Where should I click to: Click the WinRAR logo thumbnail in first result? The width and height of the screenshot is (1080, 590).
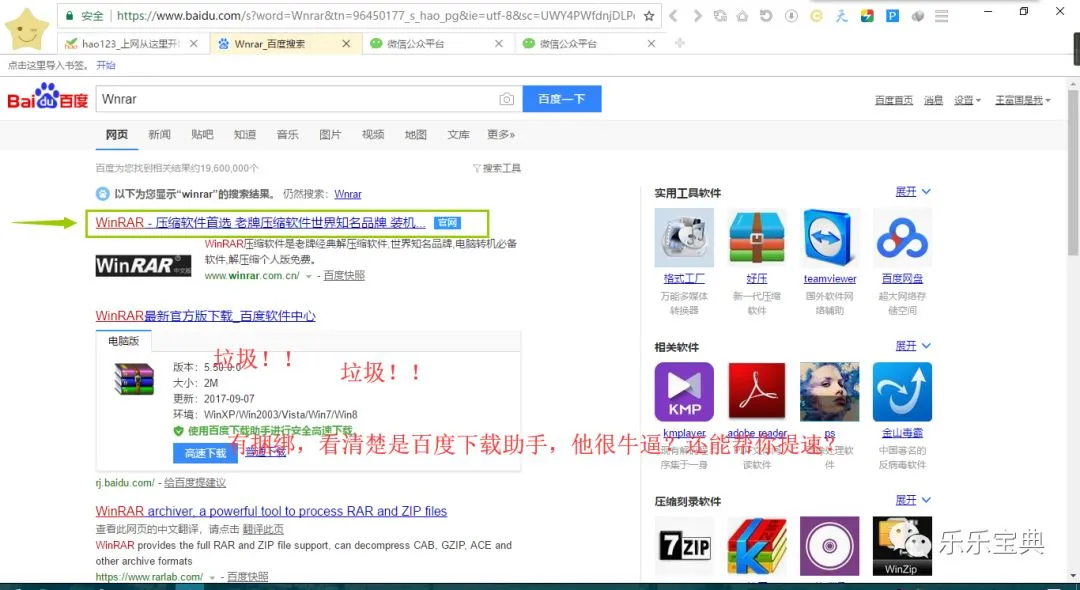coord(143,266)
